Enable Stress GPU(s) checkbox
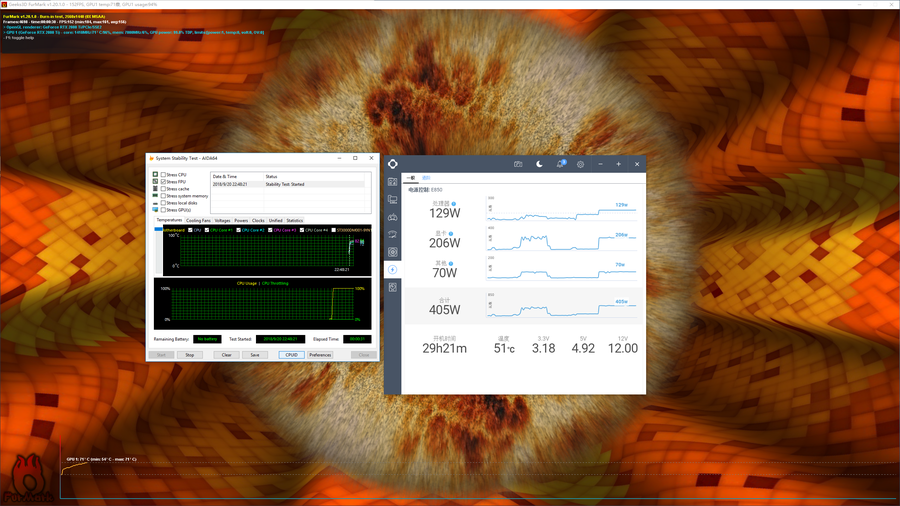The width and height of the screenshot is (900, 506). 164,210
